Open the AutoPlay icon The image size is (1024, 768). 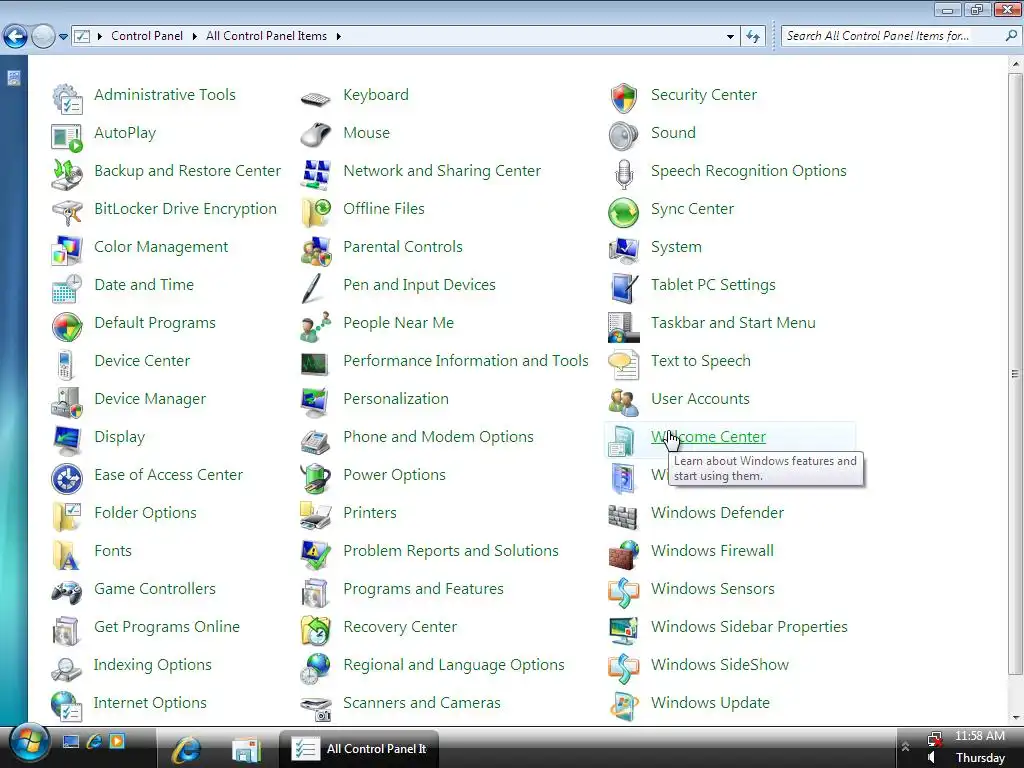click(x=67, y=136)
